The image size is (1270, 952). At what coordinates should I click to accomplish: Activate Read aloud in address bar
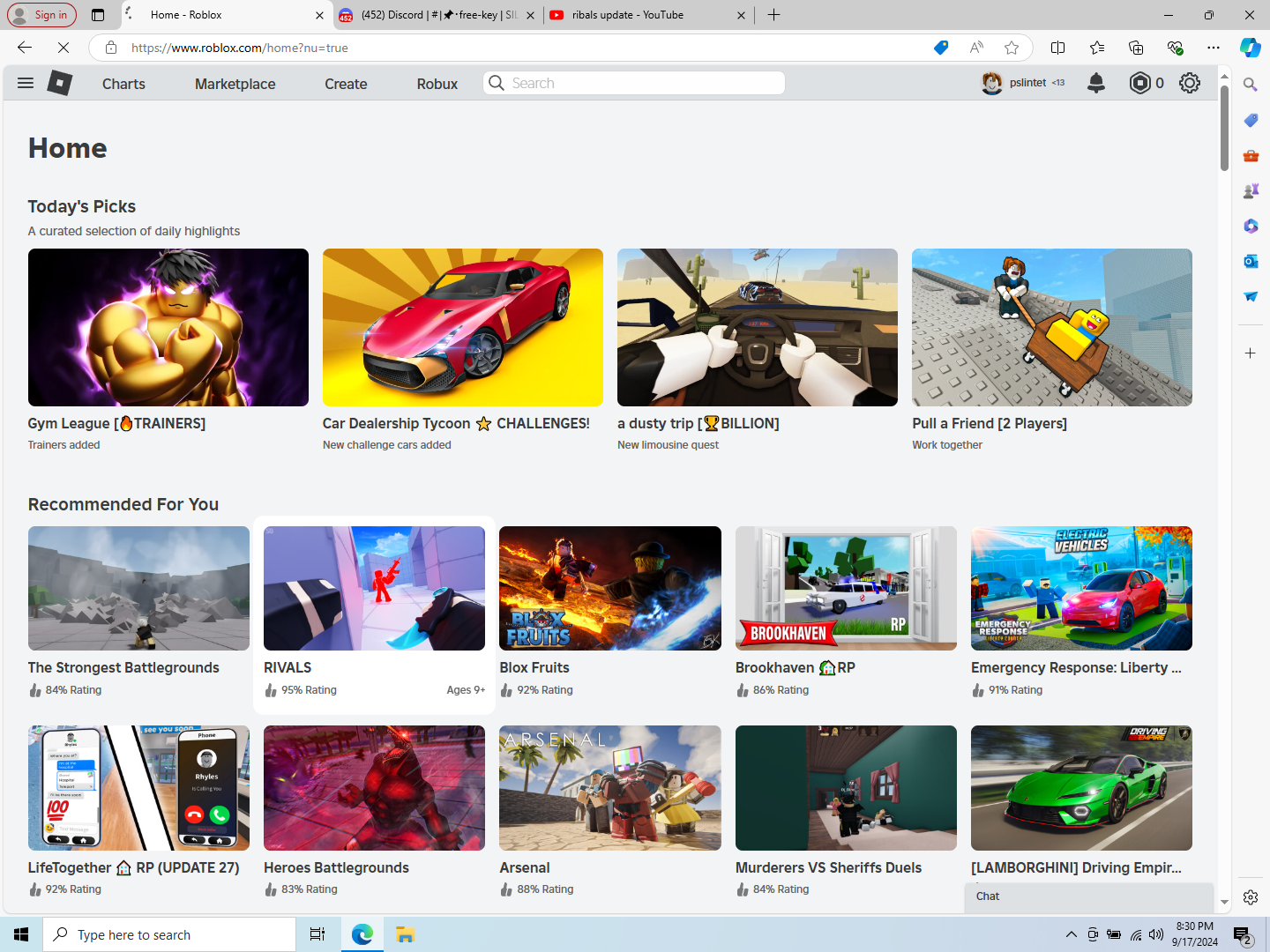[976, 48]
